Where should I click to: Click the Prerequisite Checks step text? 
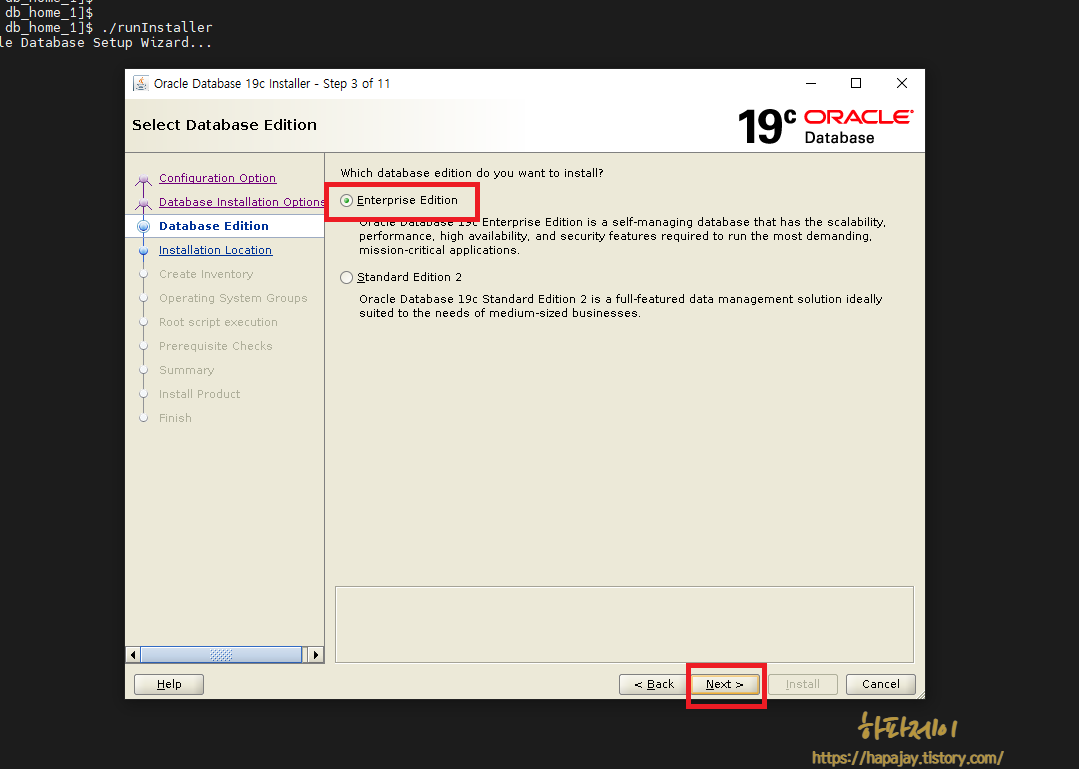point(215,346)
